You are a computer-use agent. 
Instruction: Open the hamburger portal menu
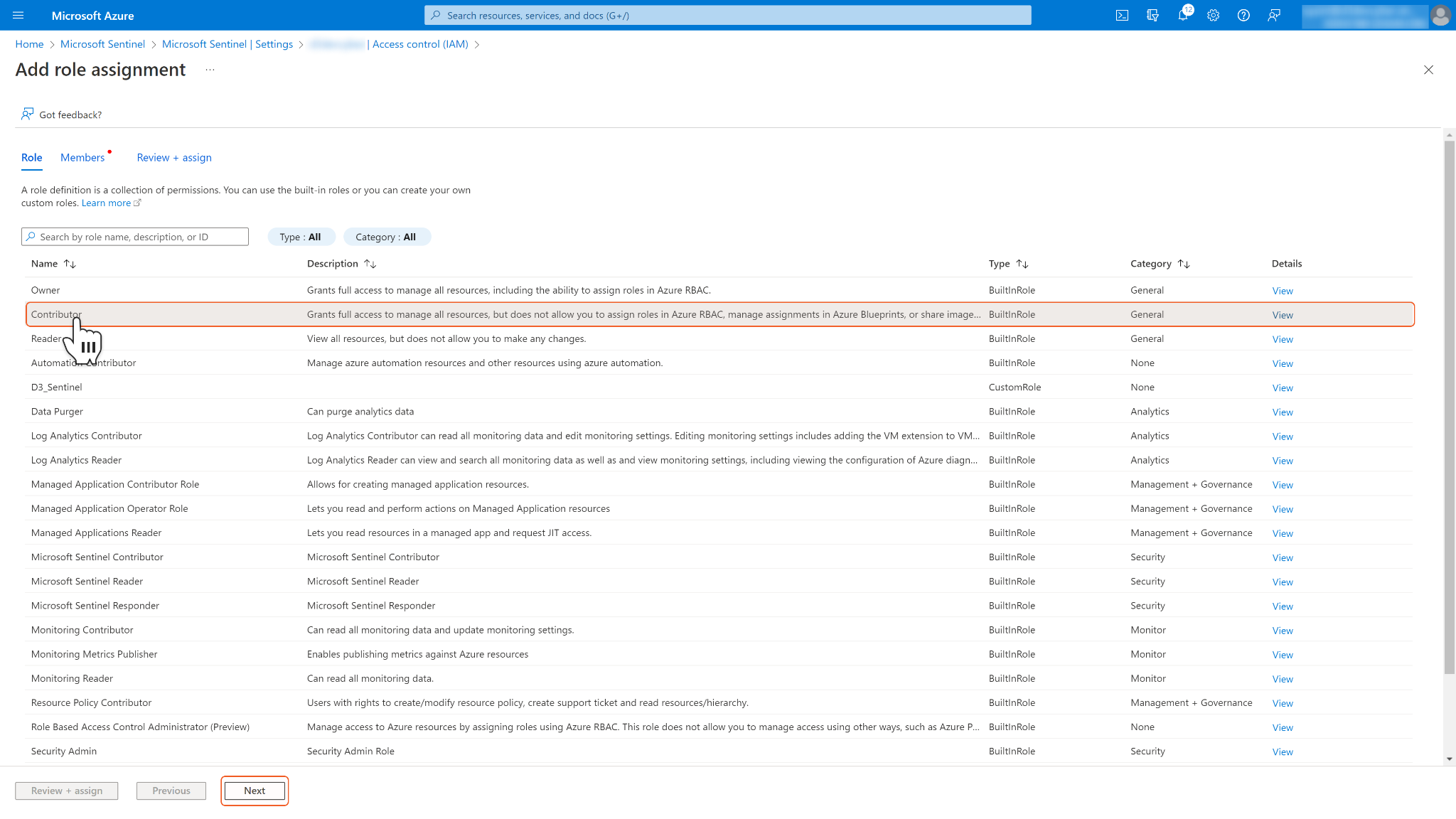[18, 15]
